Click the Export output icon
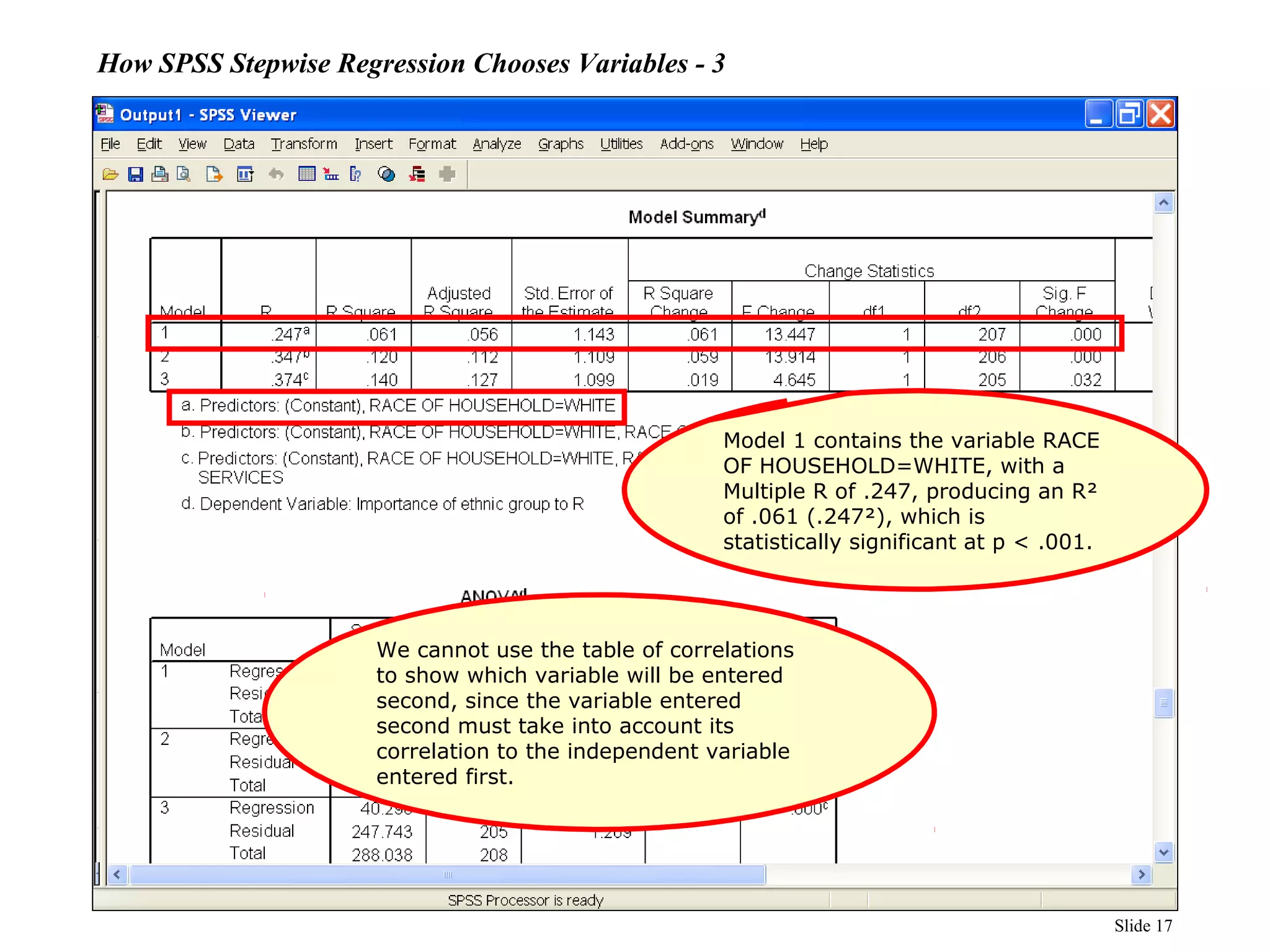Screen dimensions: 1270x952 click(214, 175)
